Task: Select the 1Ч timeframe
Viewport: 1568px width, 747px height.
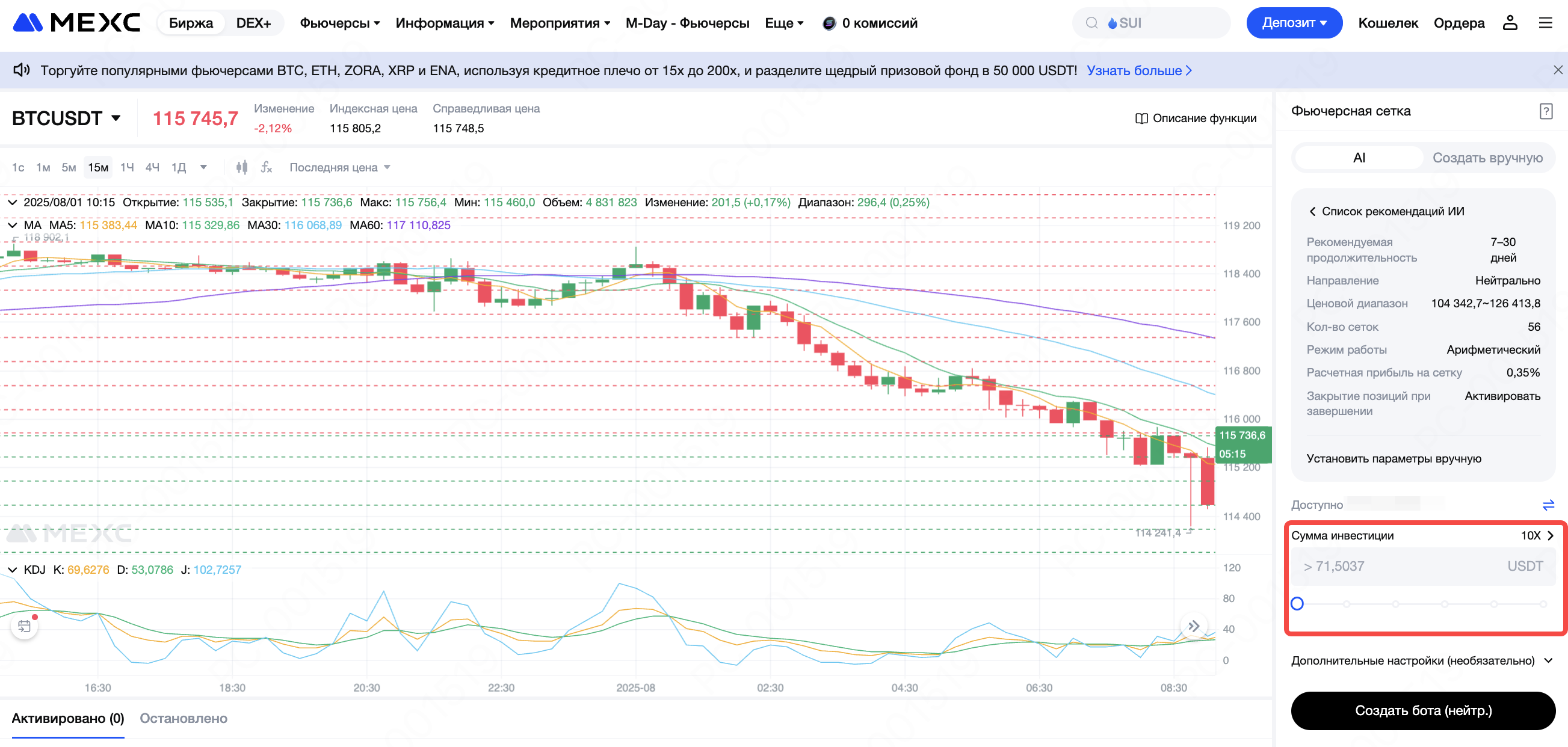Action: 126,167
